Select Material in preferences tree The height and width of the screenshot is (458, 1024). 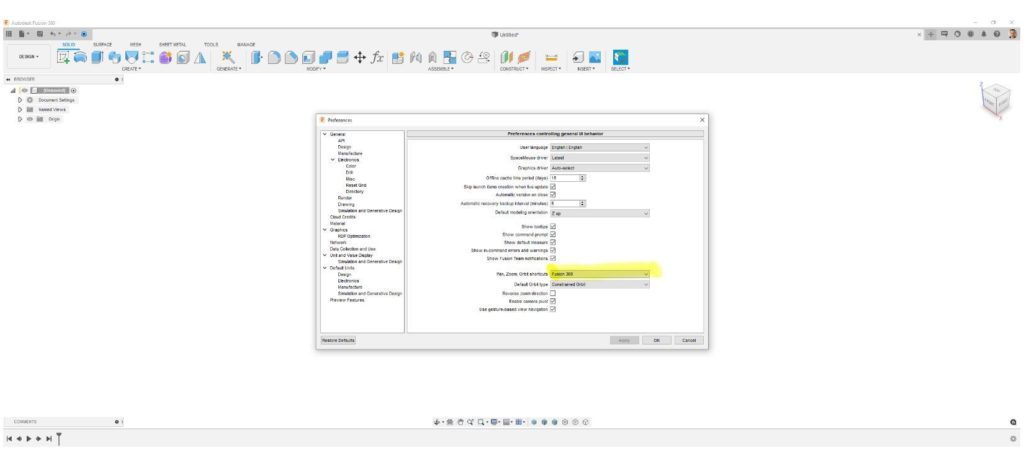(338, 223)
